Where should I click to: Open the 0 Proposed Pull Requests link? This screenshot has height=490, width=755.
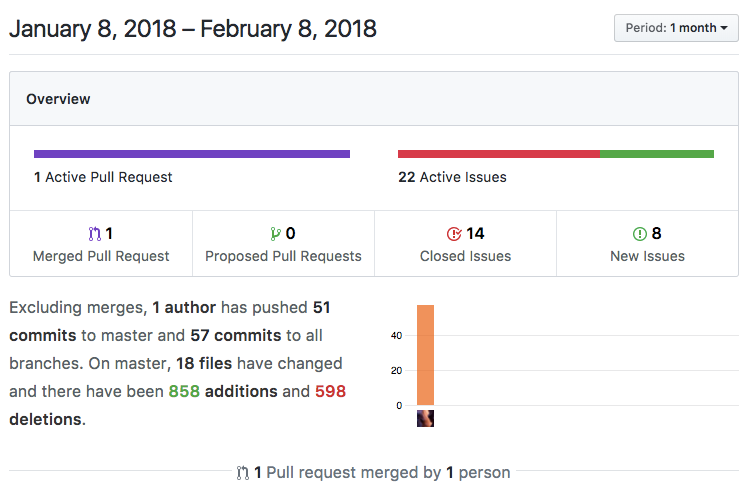[283, 244]
